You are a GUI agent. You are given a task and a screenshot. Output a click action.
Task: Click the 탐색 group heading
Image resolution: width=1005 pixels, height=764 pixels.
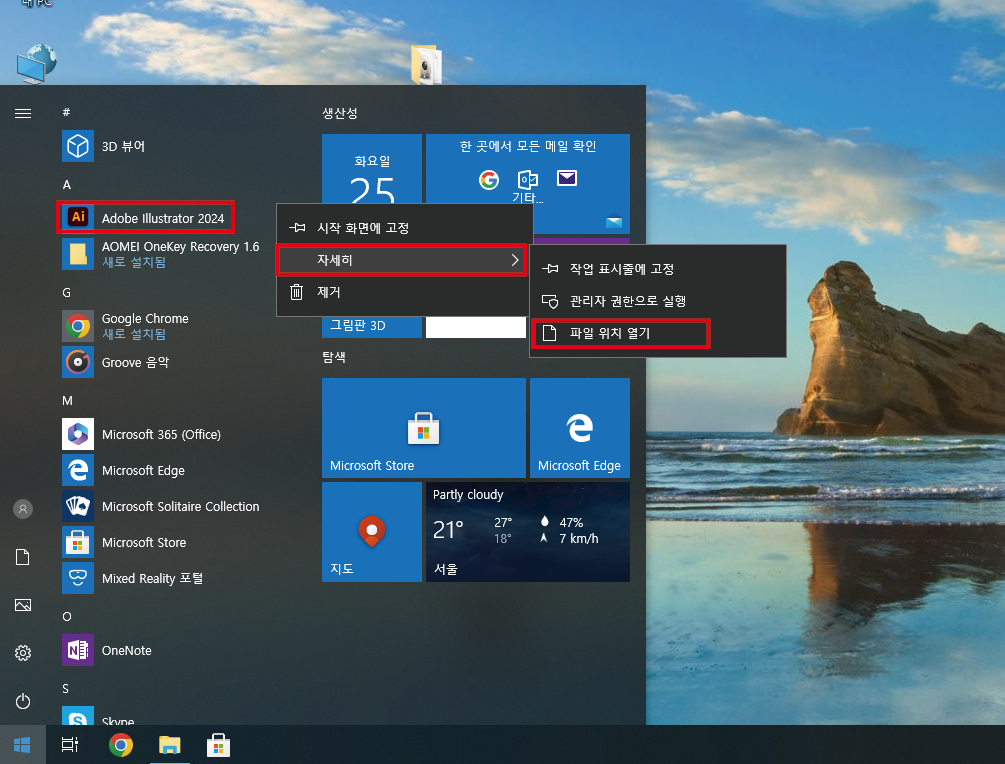coord(334,357)
